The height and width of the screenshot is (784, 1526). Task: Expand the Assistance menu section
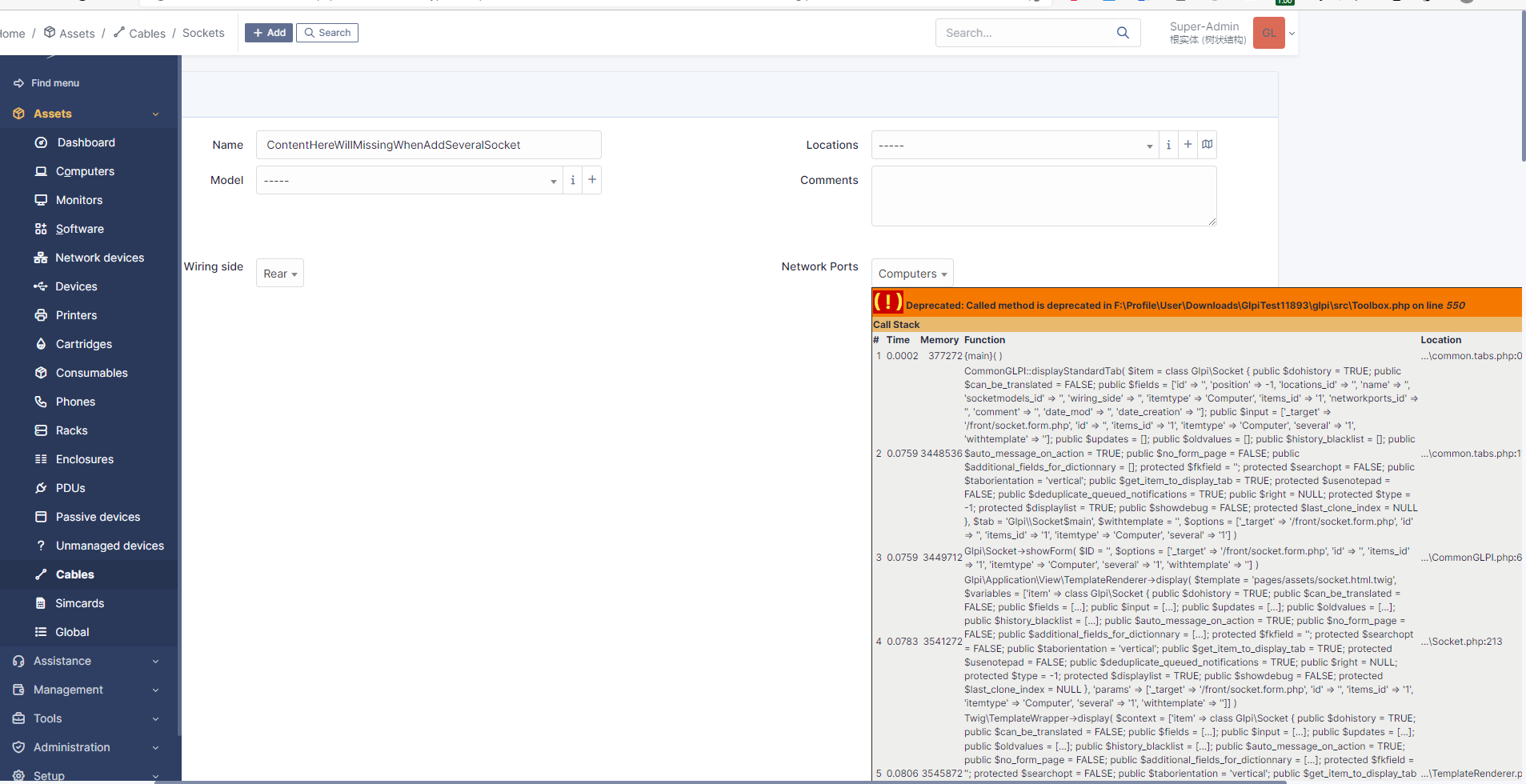click(x=155, y=662)
